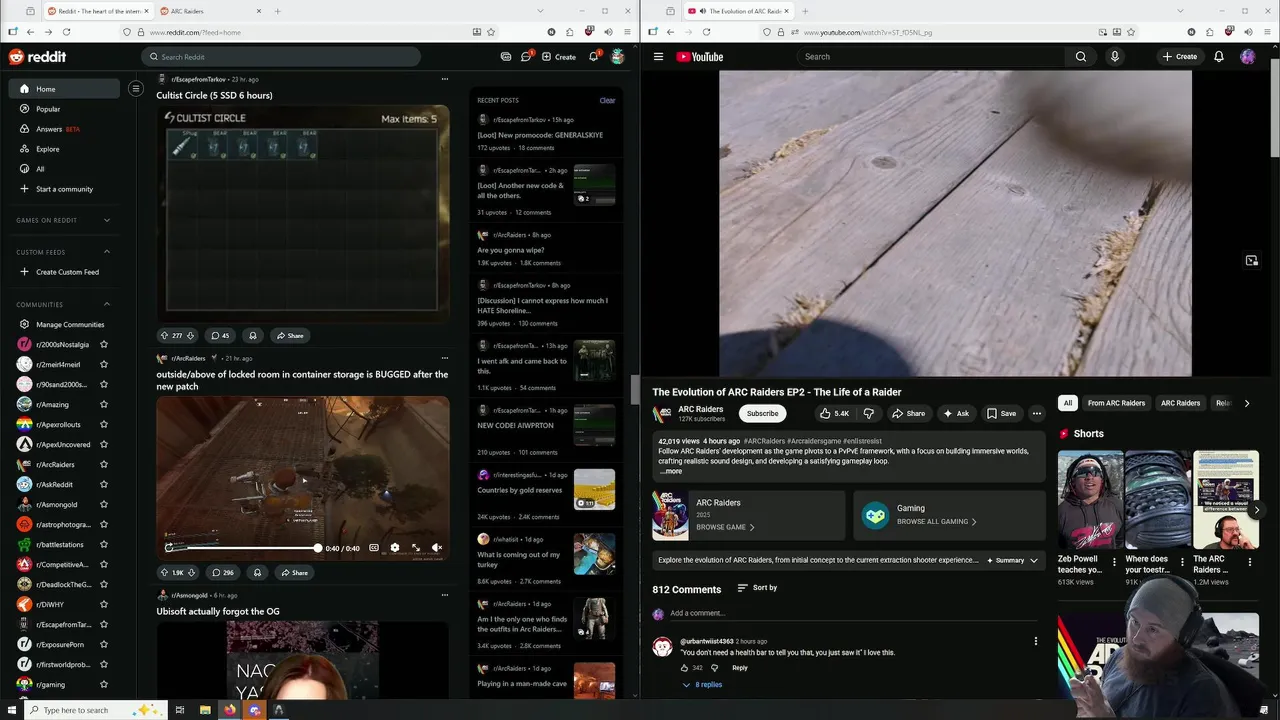Toggle miniplayer icon beside YouTube video
Image resolution: width=1280 pixels, height=720 pixels.
[x=1251, y=261]
